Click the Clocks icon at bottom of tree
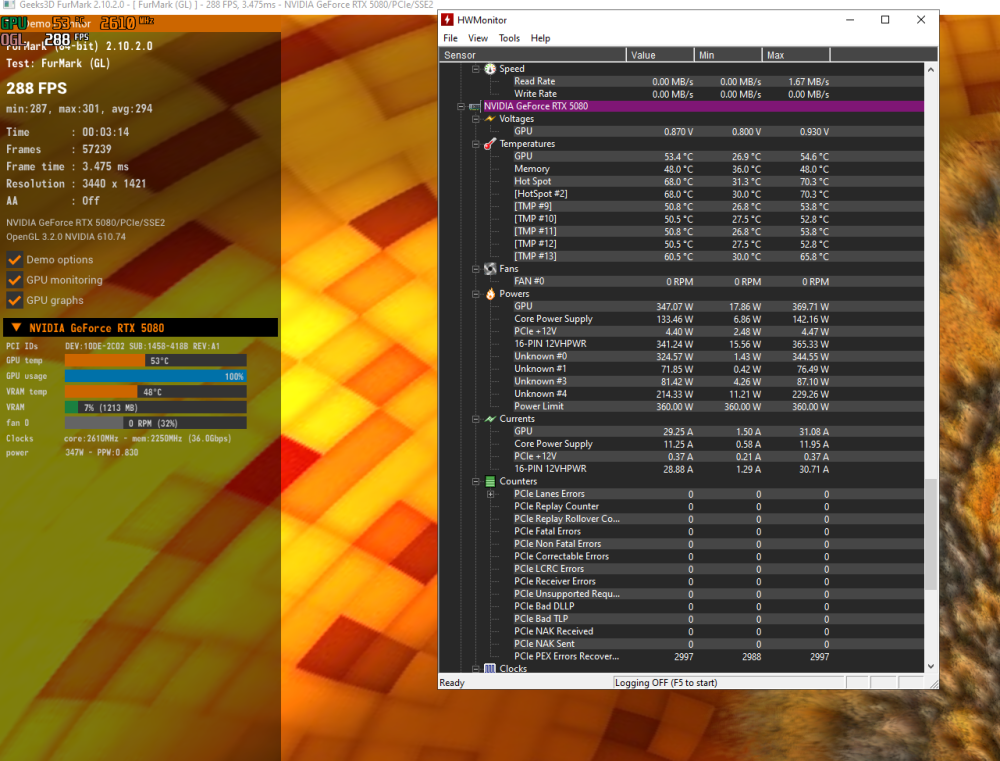 click(490, 668)
